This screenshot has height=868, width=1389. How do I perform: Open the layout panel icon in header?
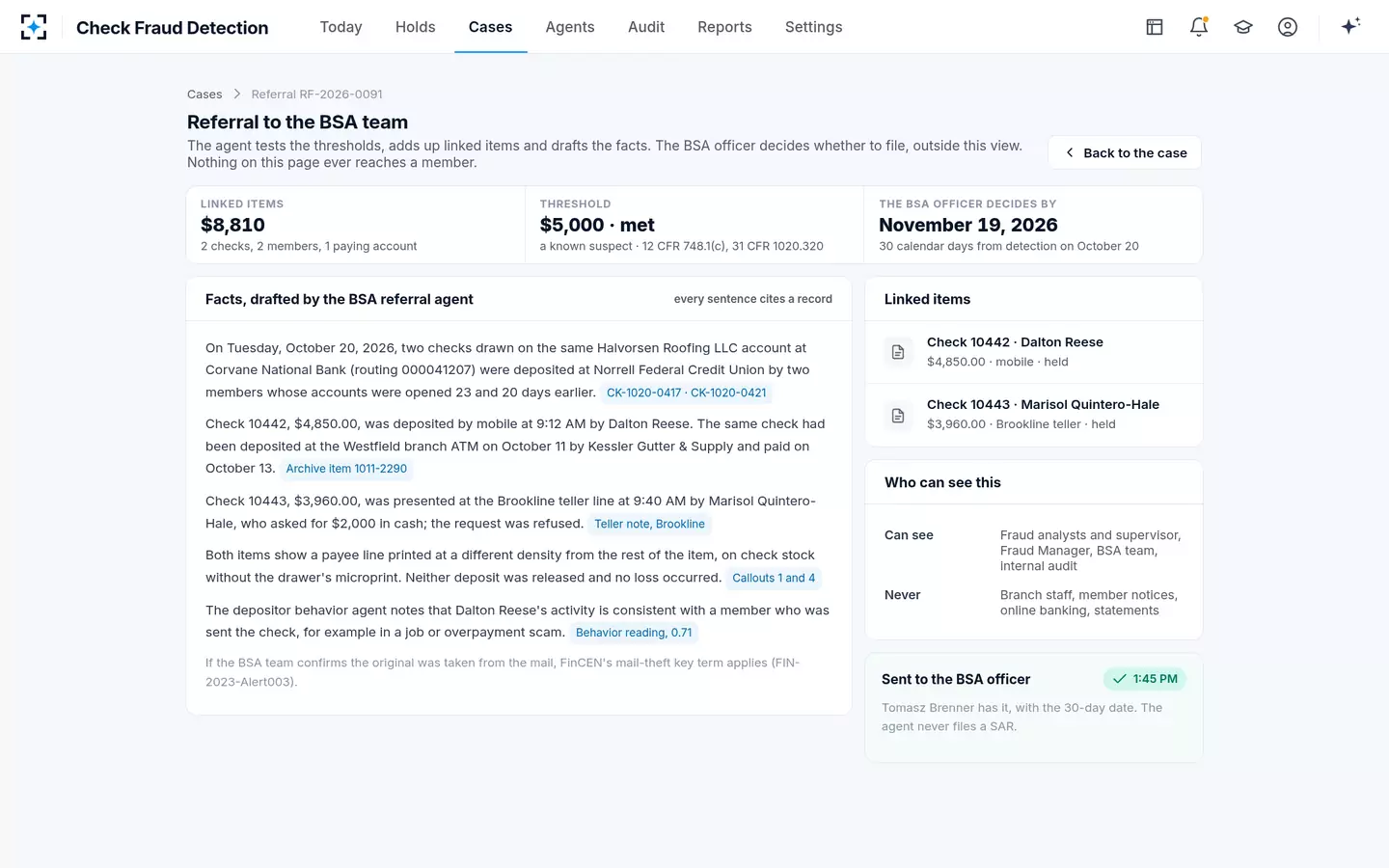(1155, 27)
